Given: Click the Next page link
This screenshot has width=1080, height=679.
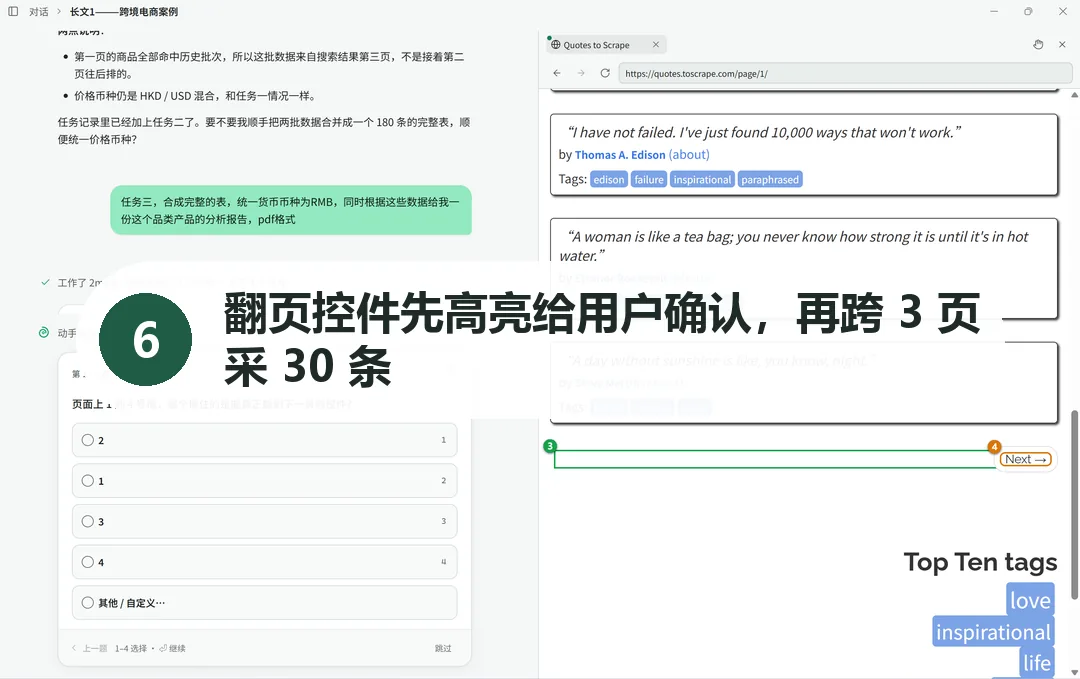Looking at the screenshot, I should (x=1026, y=459).
